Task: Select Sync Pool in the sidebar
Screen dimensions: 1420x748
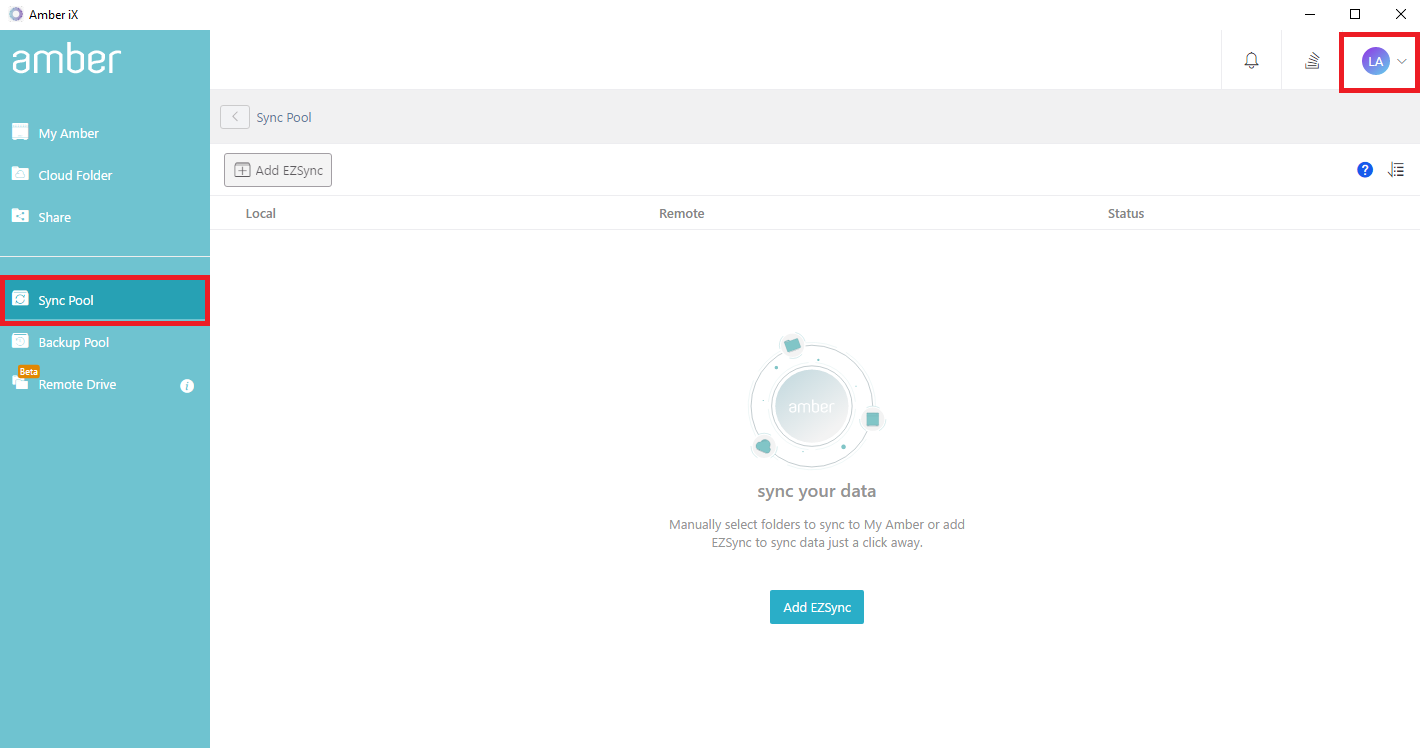Action: pyautogui.click(x=105, y=300)
